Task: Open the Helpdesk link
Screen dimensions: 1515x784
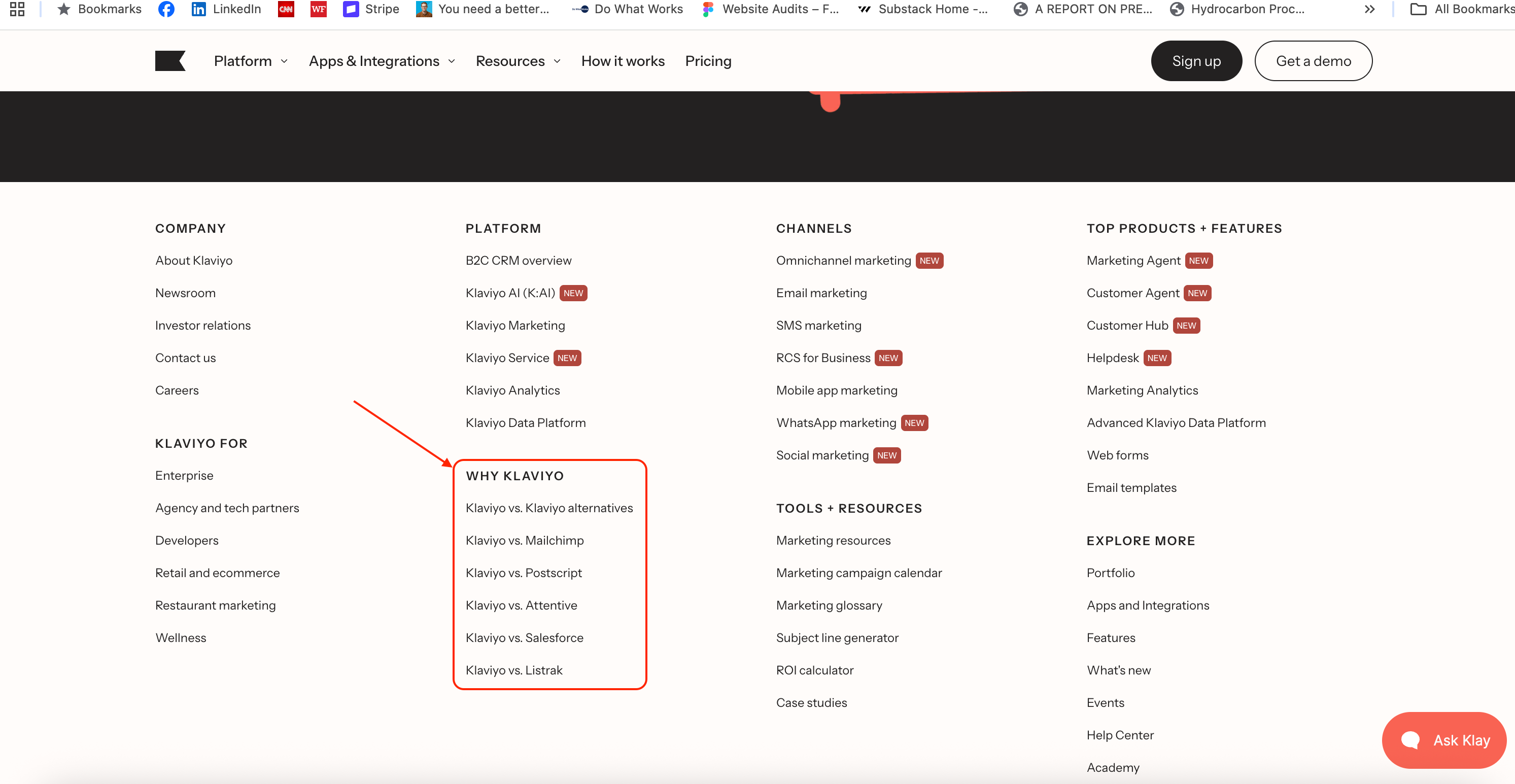Action: [x=1113, y=358]
